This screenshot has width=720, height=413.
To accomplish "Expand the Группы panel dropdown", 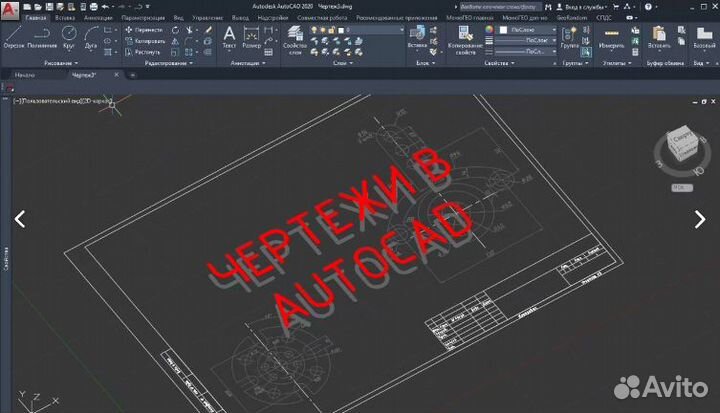I will [x=575, y=63].
